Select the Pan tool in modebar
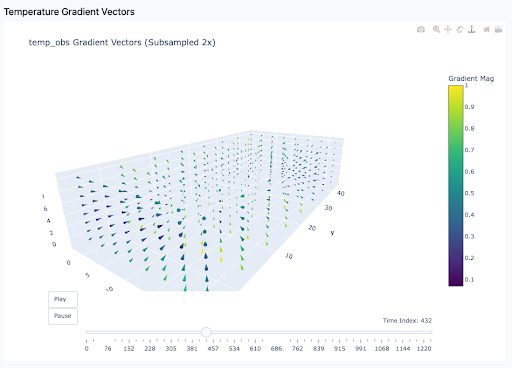This screenshot has height=368, width=512. [x=448, y=29]
